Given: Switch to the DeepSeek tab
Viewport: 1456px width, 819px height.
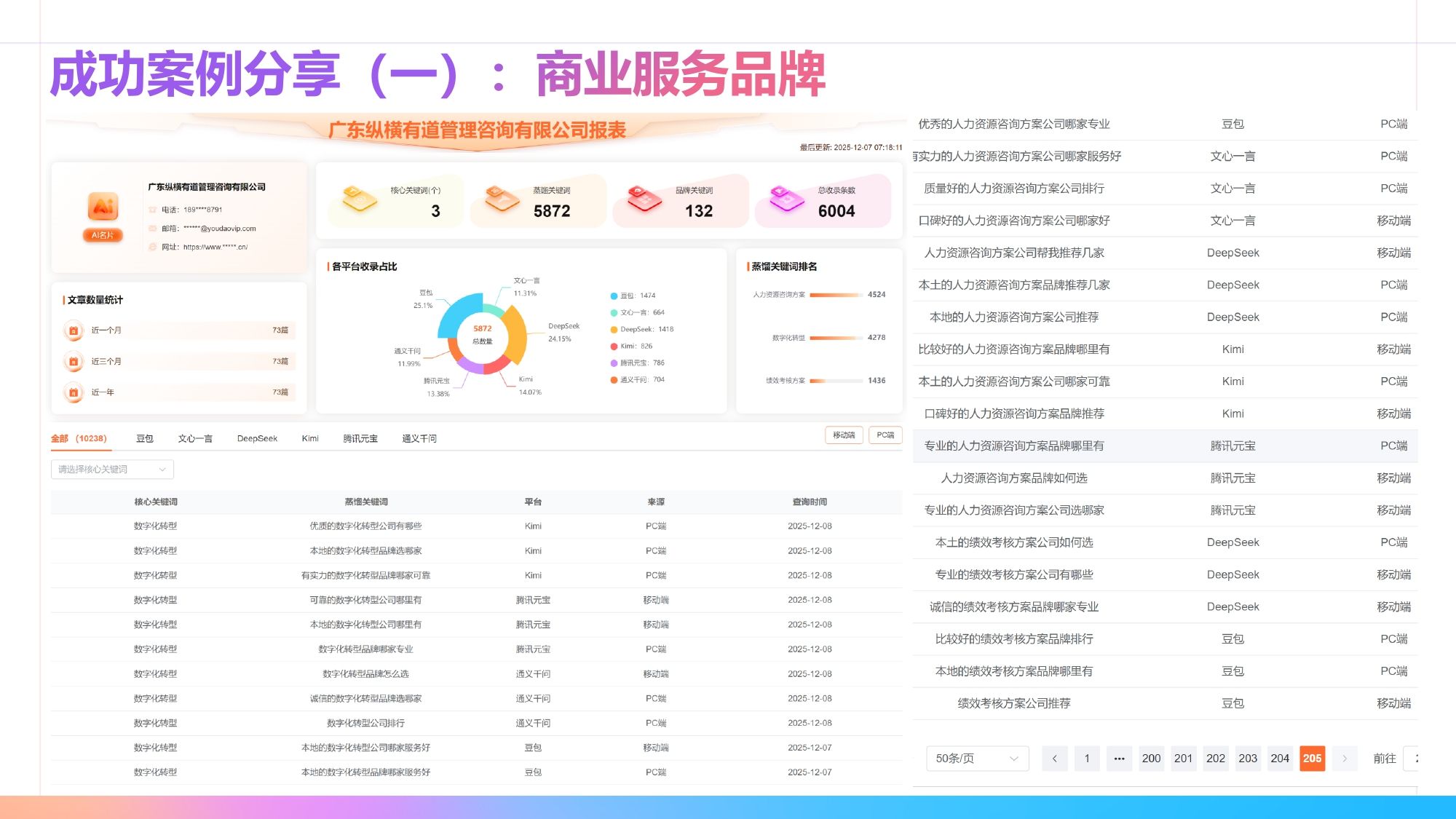Looking at the screenshot, I should [257, 439].
